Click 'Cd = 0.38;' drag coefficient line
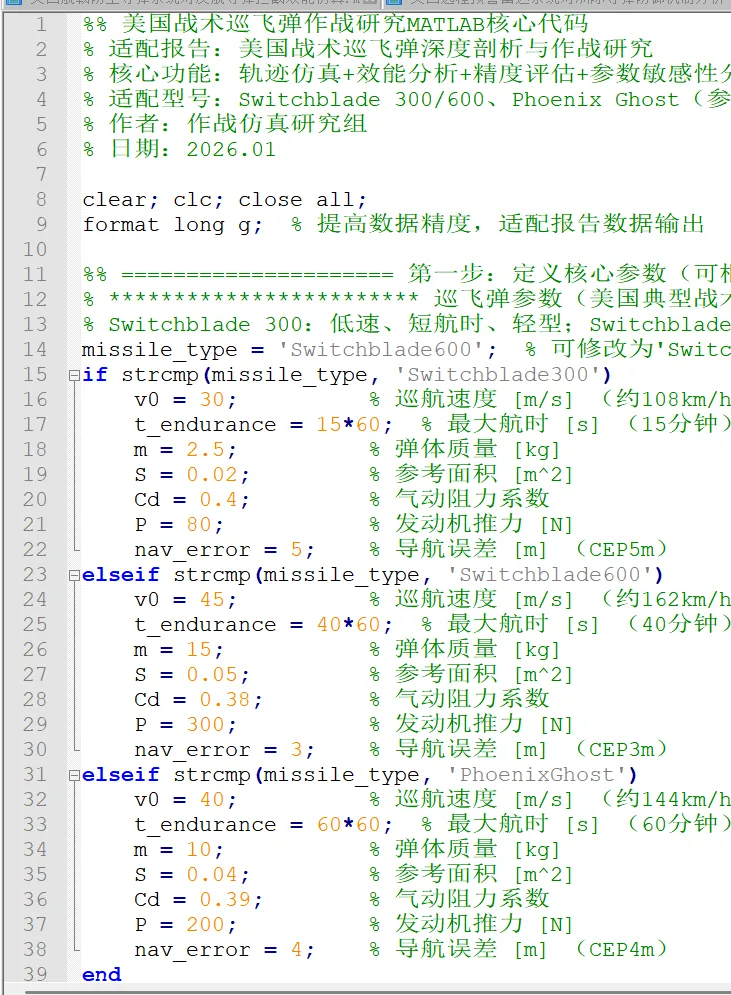 [x=198, y=700]
